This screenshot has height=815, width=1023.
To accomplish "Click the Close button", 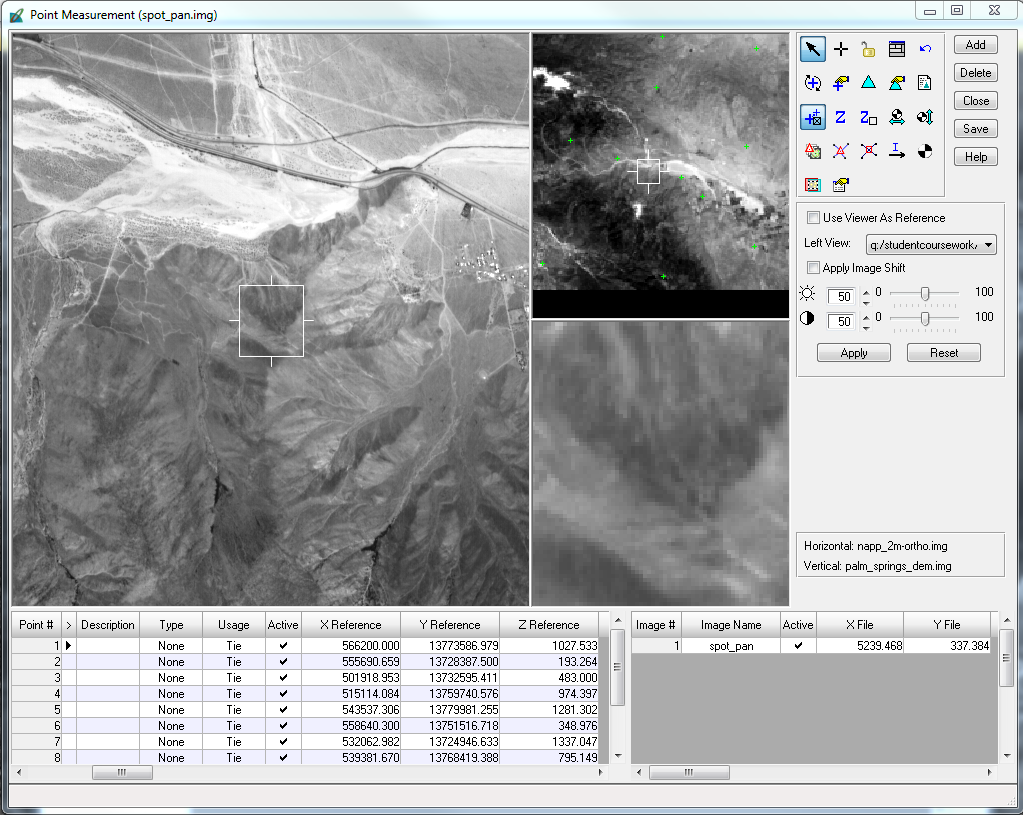I will (x=975, y=101).
